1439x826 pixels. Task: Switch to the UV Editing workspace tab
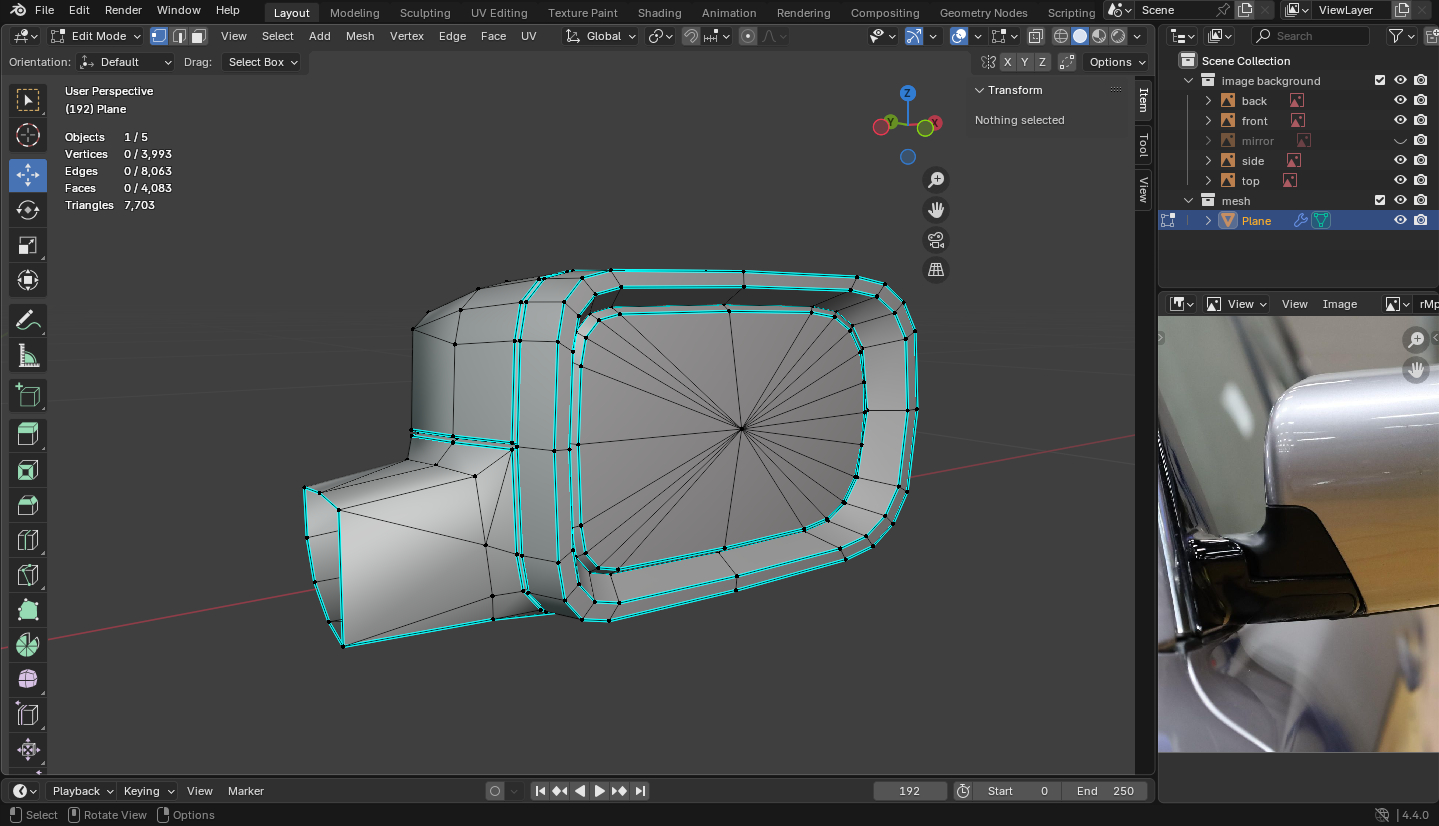[498, 13]
